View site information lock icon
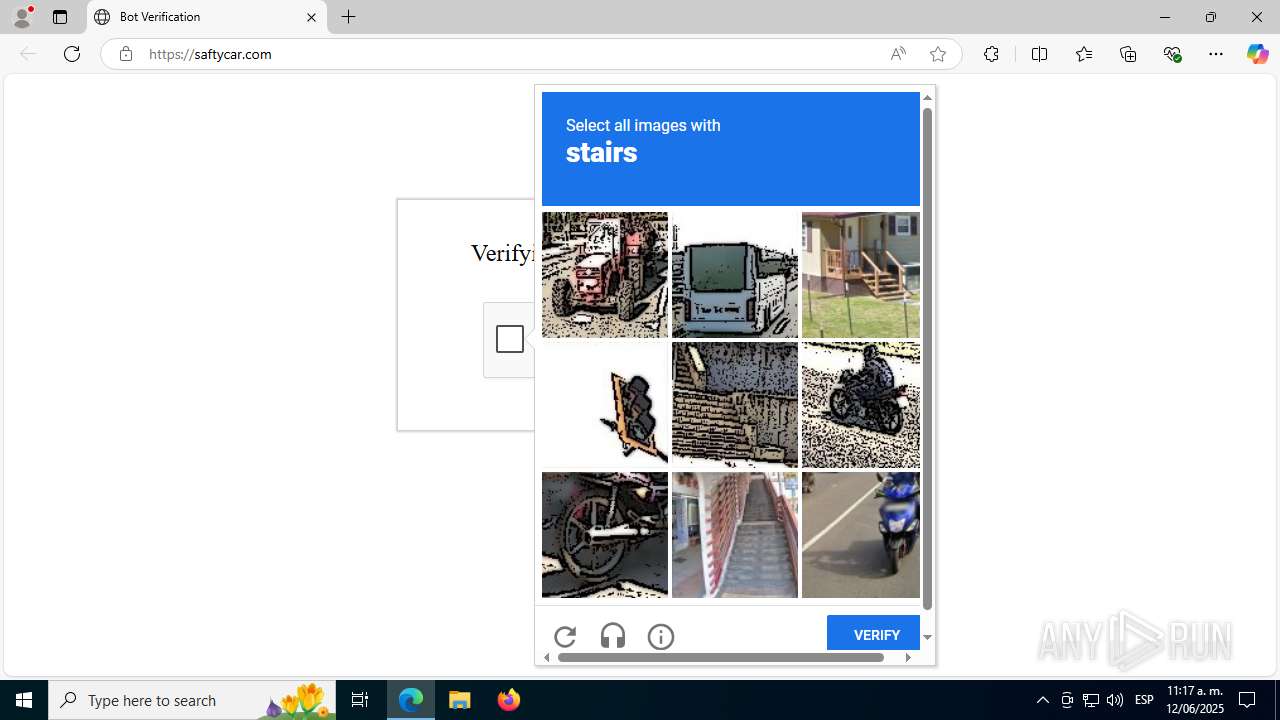 click(x=125, y=54)
